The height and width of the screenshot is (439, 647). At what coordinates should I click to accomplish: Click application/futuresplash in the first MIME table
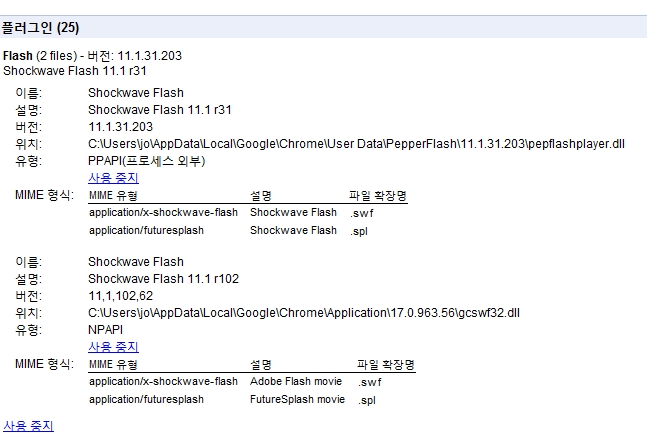click(146, 230)
